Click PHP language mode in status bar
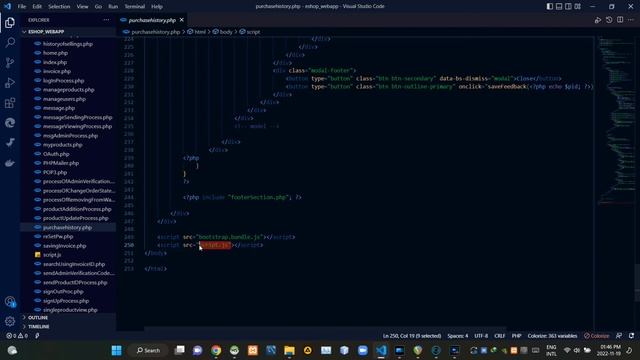This screenshot has height=360, width=640. 516,336
